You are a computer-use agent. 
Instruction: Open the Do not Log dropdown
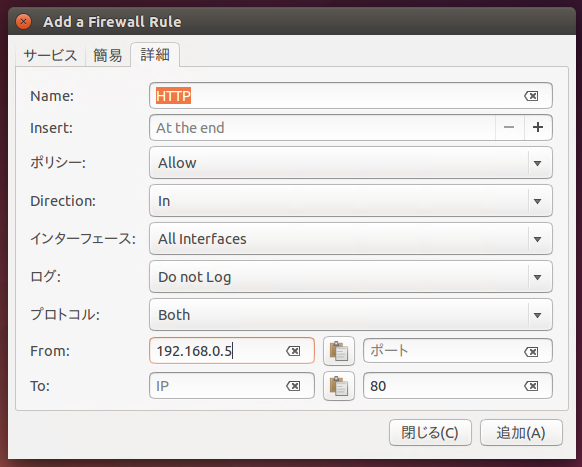pos(351,277)
